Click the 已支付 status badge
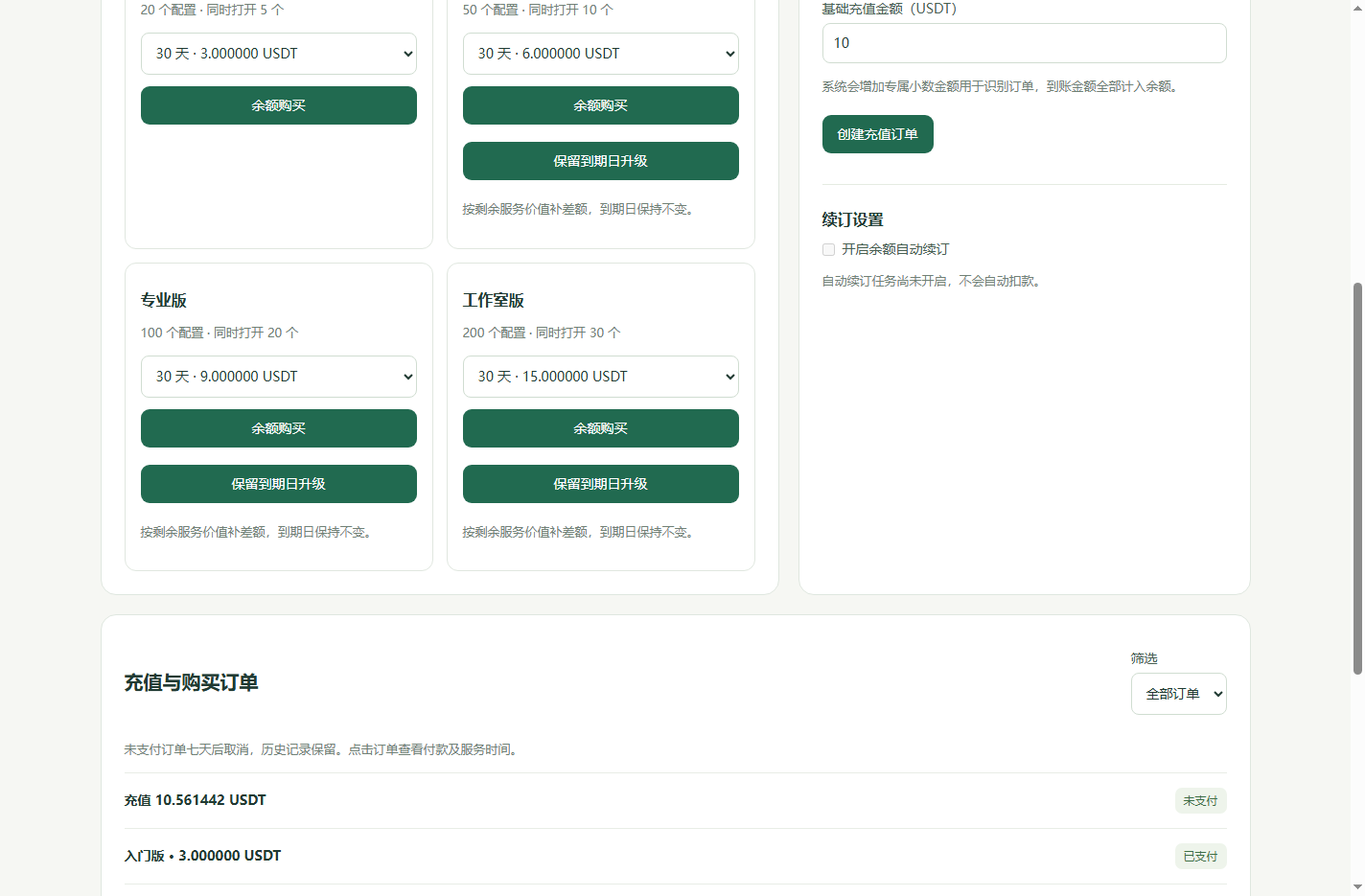The image size is (1365, 896). tap(1201, 857)
